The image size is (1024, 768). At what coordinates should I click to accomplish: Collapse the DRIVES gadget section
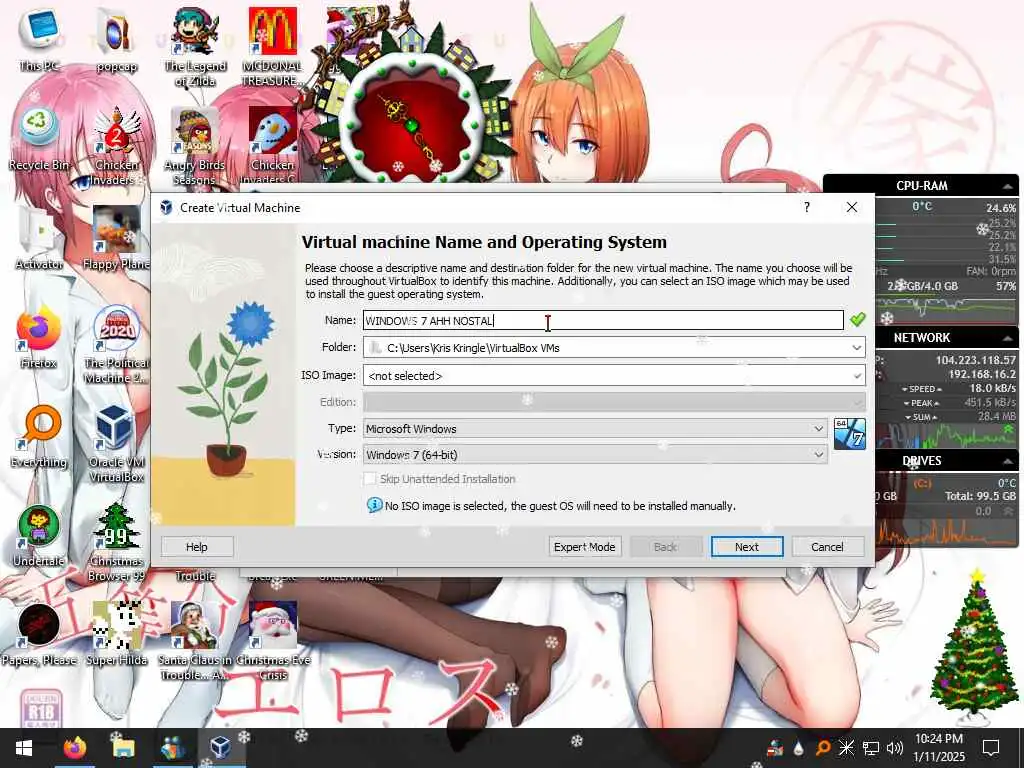click(1008, 461)
